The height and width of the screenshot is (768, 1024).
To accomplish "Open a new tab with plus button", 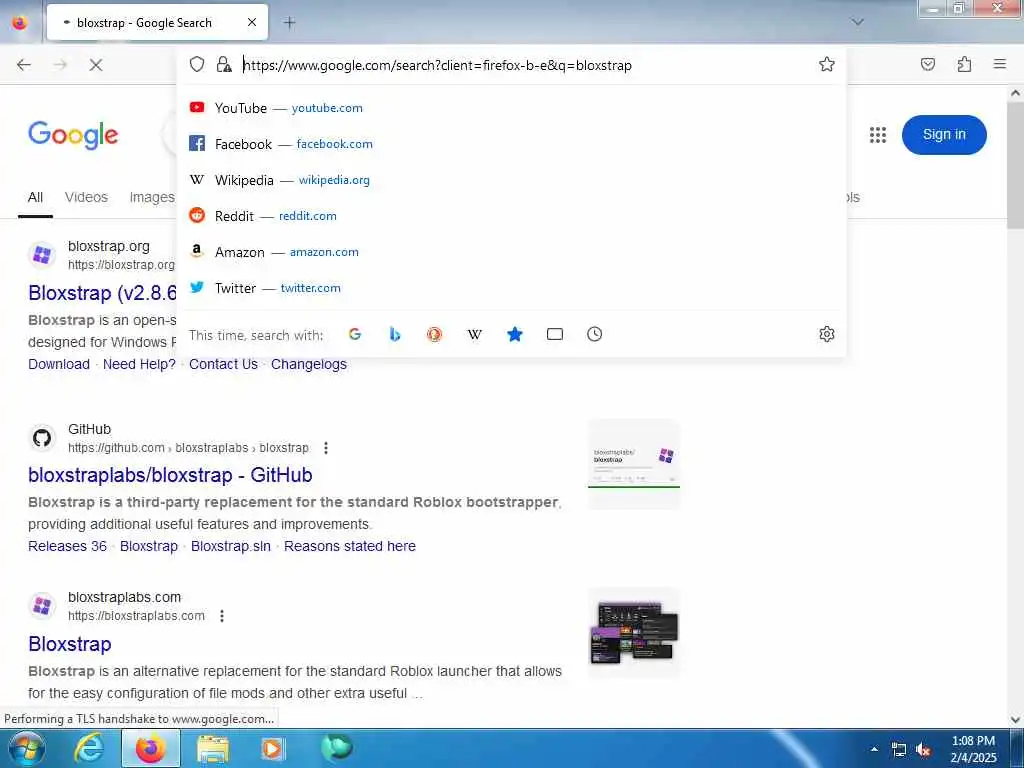I will pyautogui.click(x=289, y=23).
